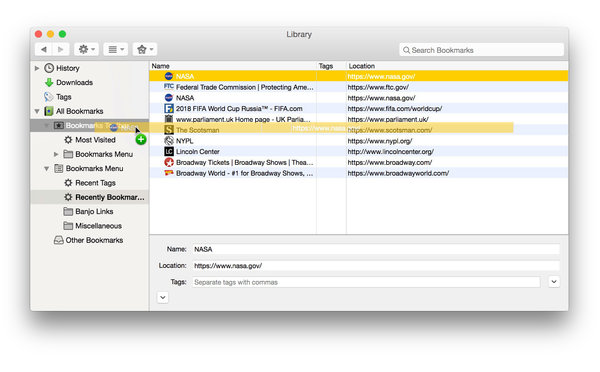600x372 pixels.
Task: Expand the nested Bookmarks Menu folder
Action: click(x=56, y=154)
